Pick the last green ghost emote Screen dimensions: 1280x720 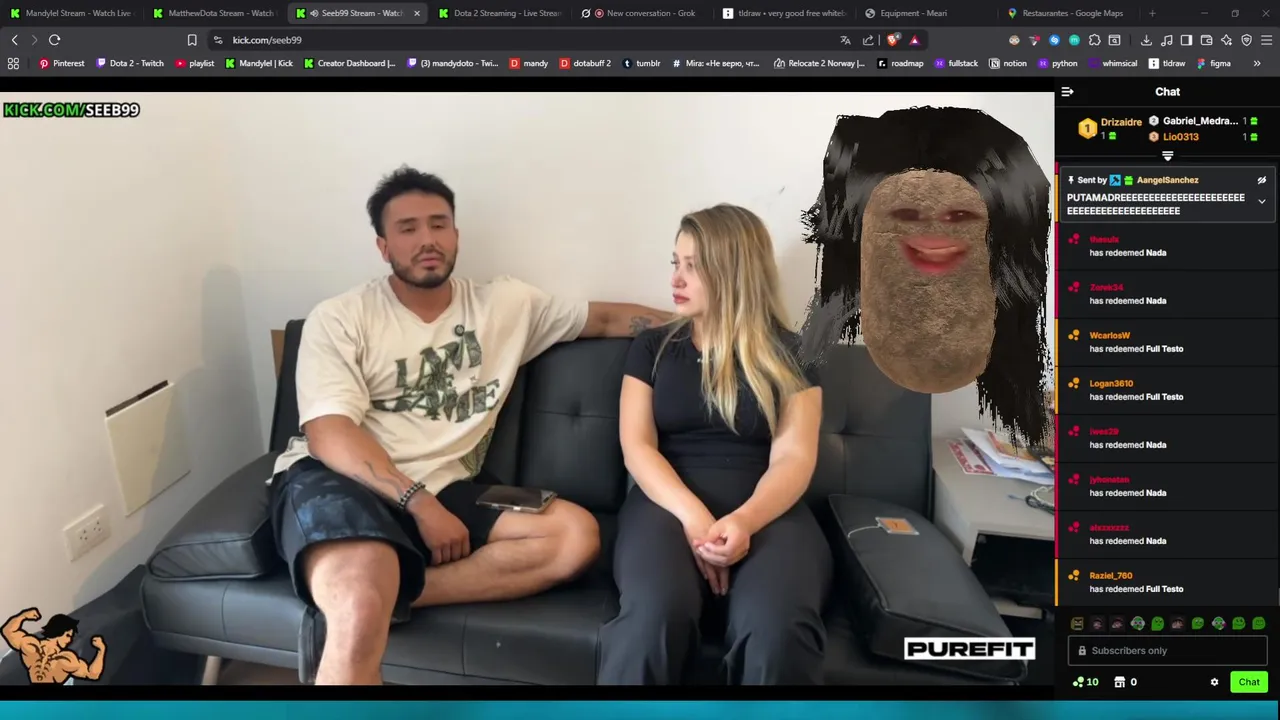coord(1259,623)
